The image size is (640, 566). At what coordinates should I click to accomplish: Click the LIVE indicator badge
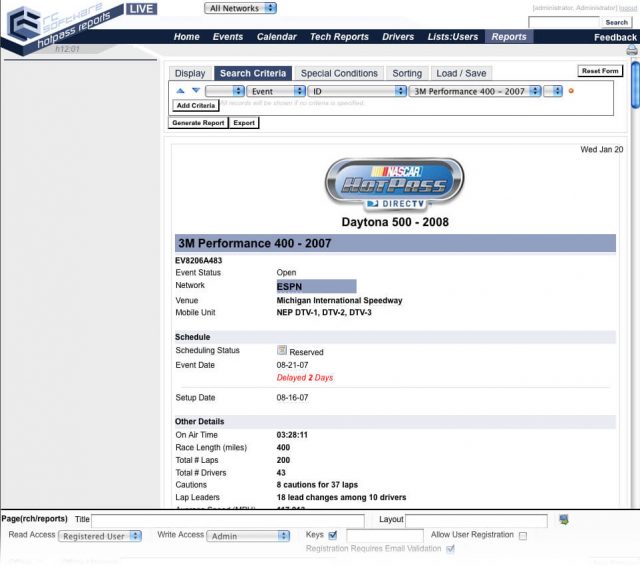pyautogui.click(x=141, y=9)
